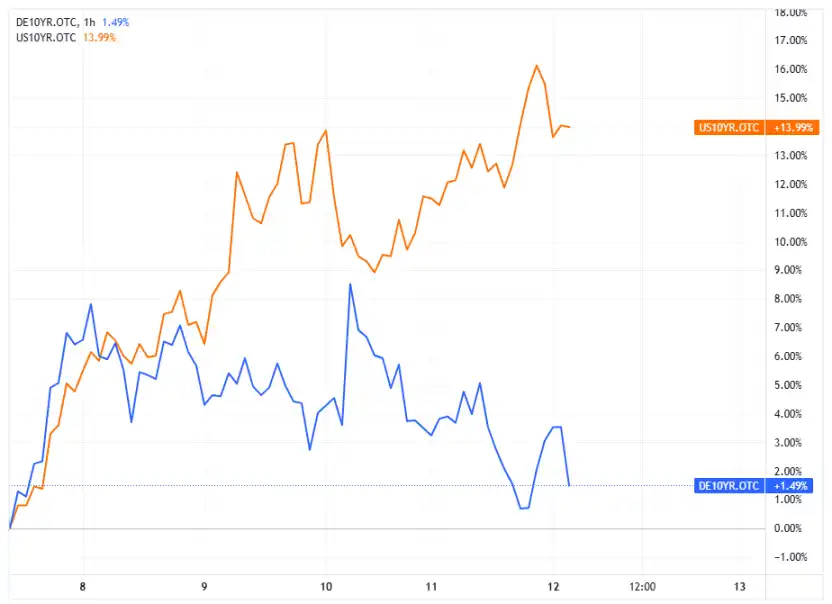The height and width of the screenshot is (604, 832).
Task: Click date 8 on the time axis
Action: (84, 586)
